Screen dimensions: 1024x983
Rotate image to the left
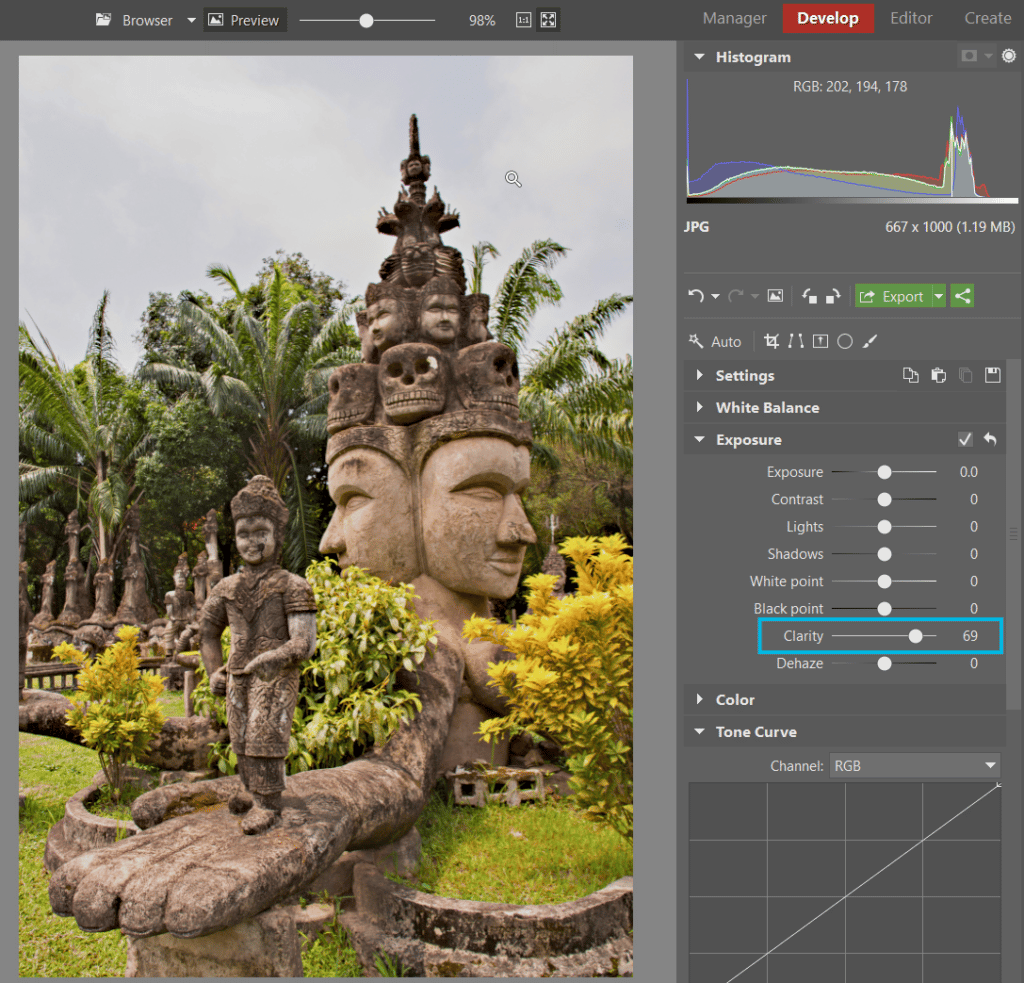coord(810,296)
